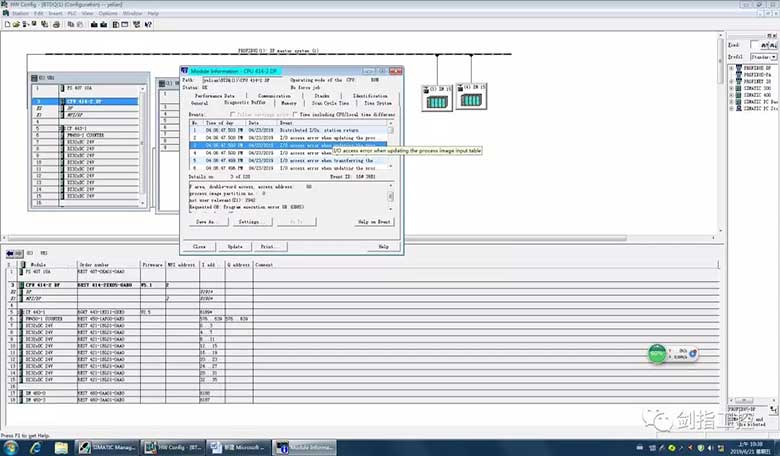Select the PS 407 10A row in rack
Screen dimensions: 780x456
coord(86,88)
